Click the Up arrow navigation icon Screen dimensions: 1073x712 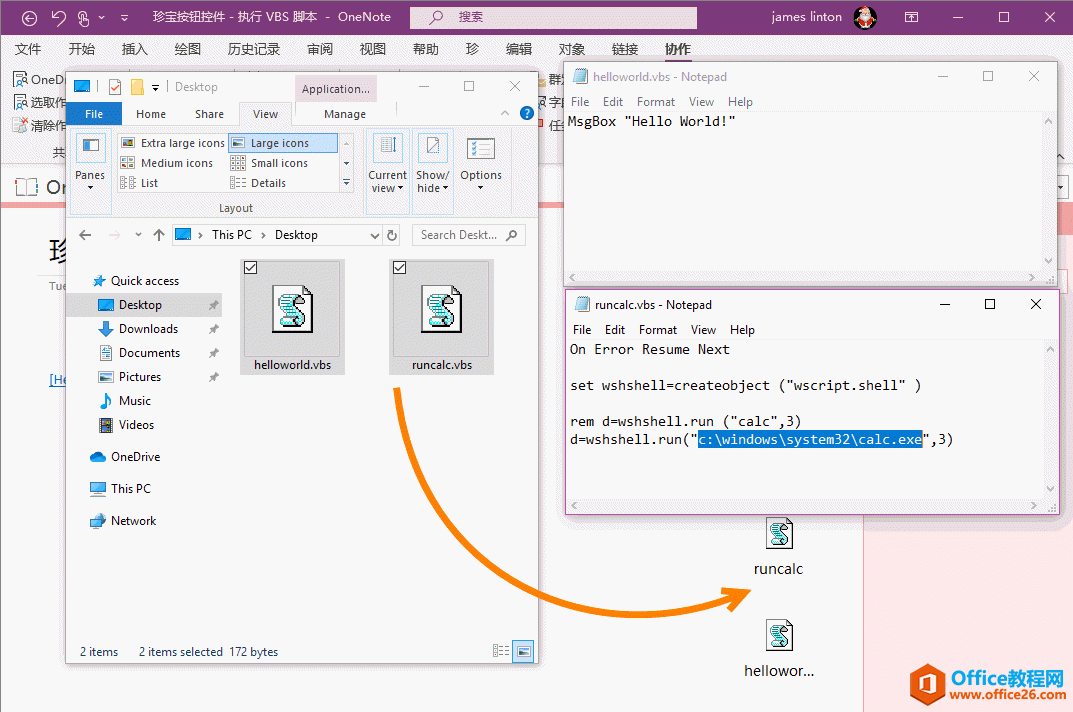point(158,235)
